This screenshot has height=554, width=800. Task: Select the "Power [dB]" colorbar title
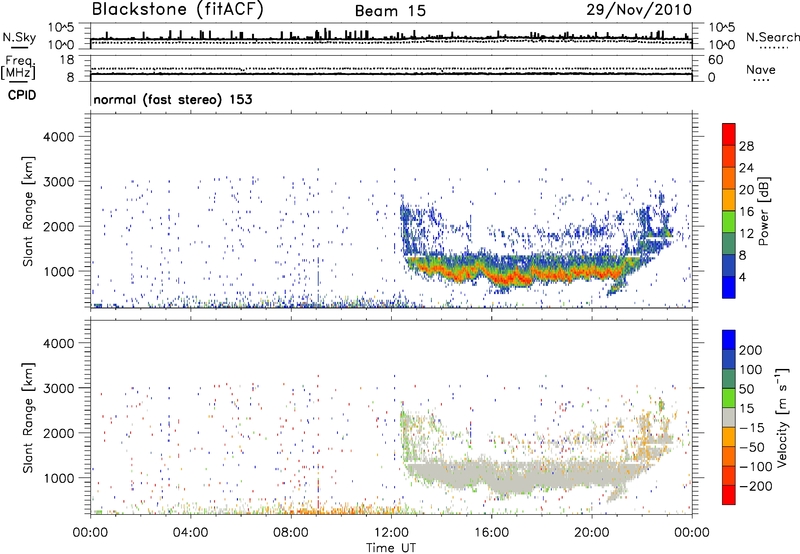click(764, 211)
